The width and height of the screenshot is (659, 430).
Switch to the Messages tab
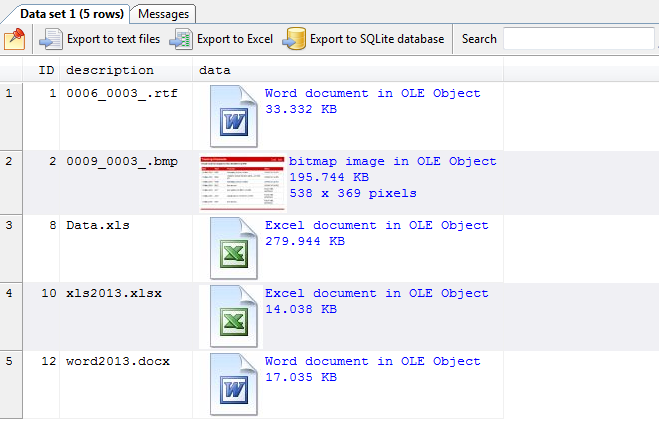point(163,14)
